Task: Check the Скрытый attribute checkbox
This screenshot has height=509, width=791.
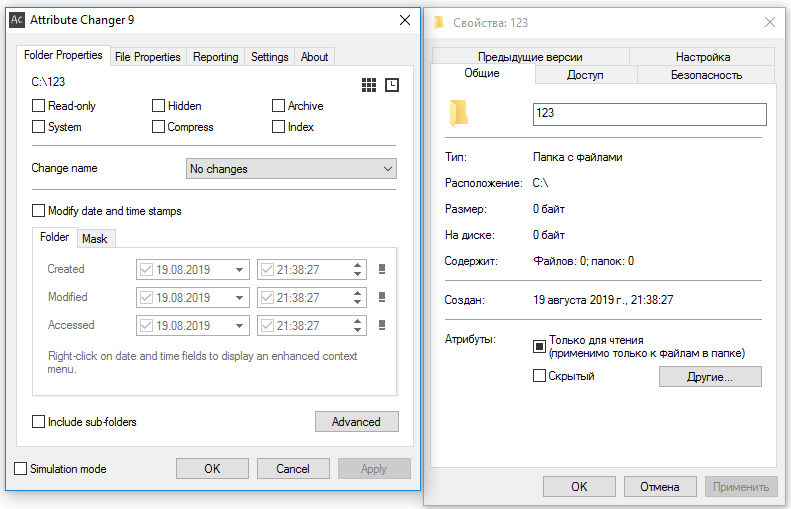Action: 539,376
